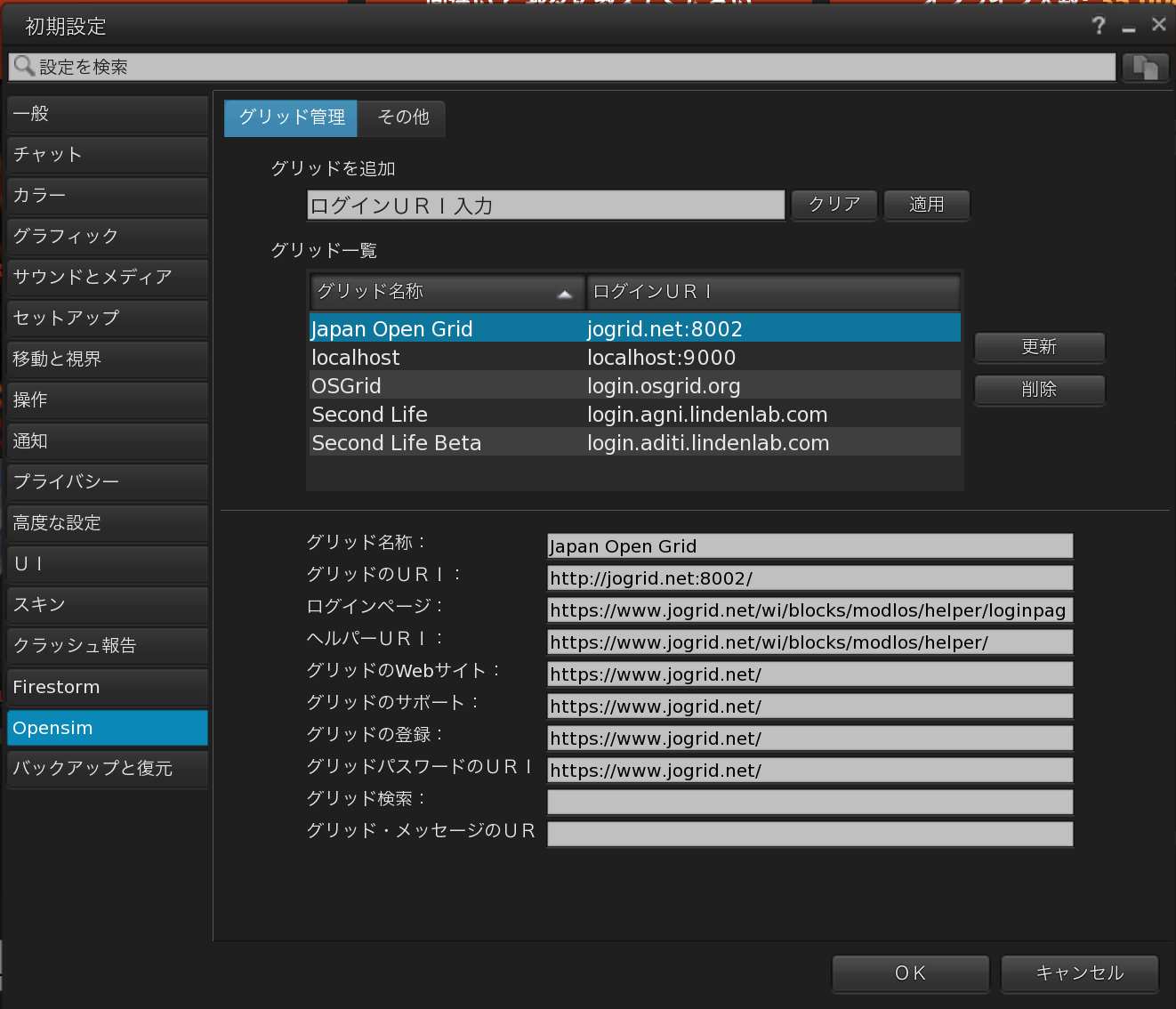Open the ＵＩ category

[x=108, y=564]
